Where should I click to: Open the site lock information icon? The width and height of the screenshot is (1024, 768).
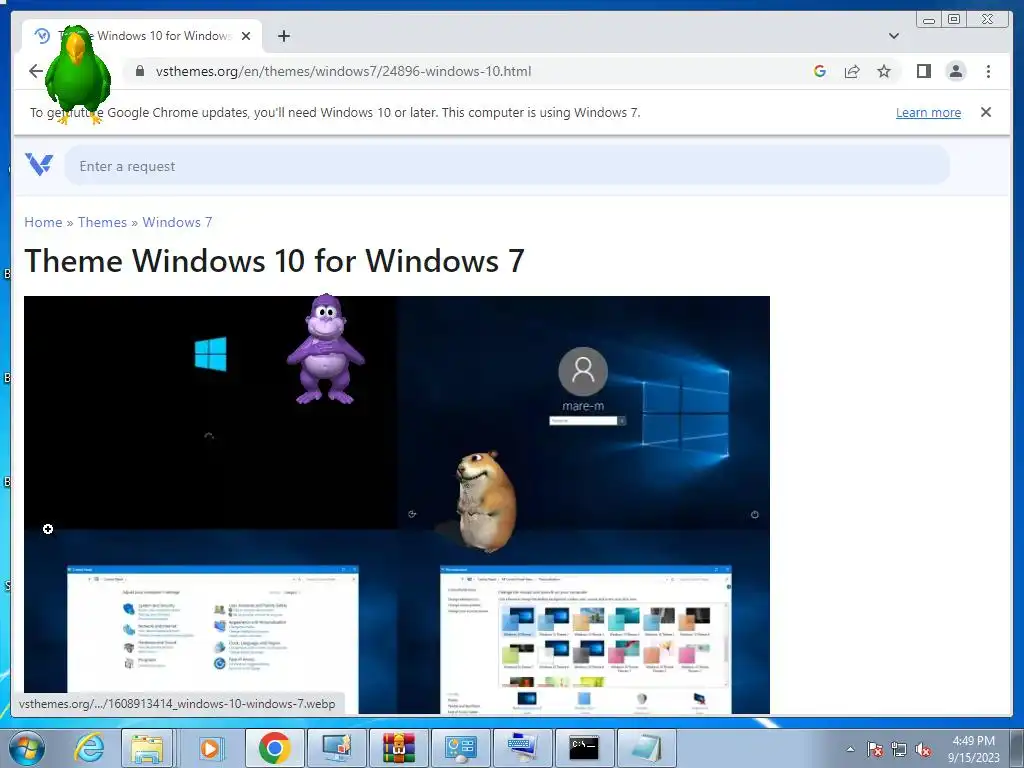tap(139, 71)
